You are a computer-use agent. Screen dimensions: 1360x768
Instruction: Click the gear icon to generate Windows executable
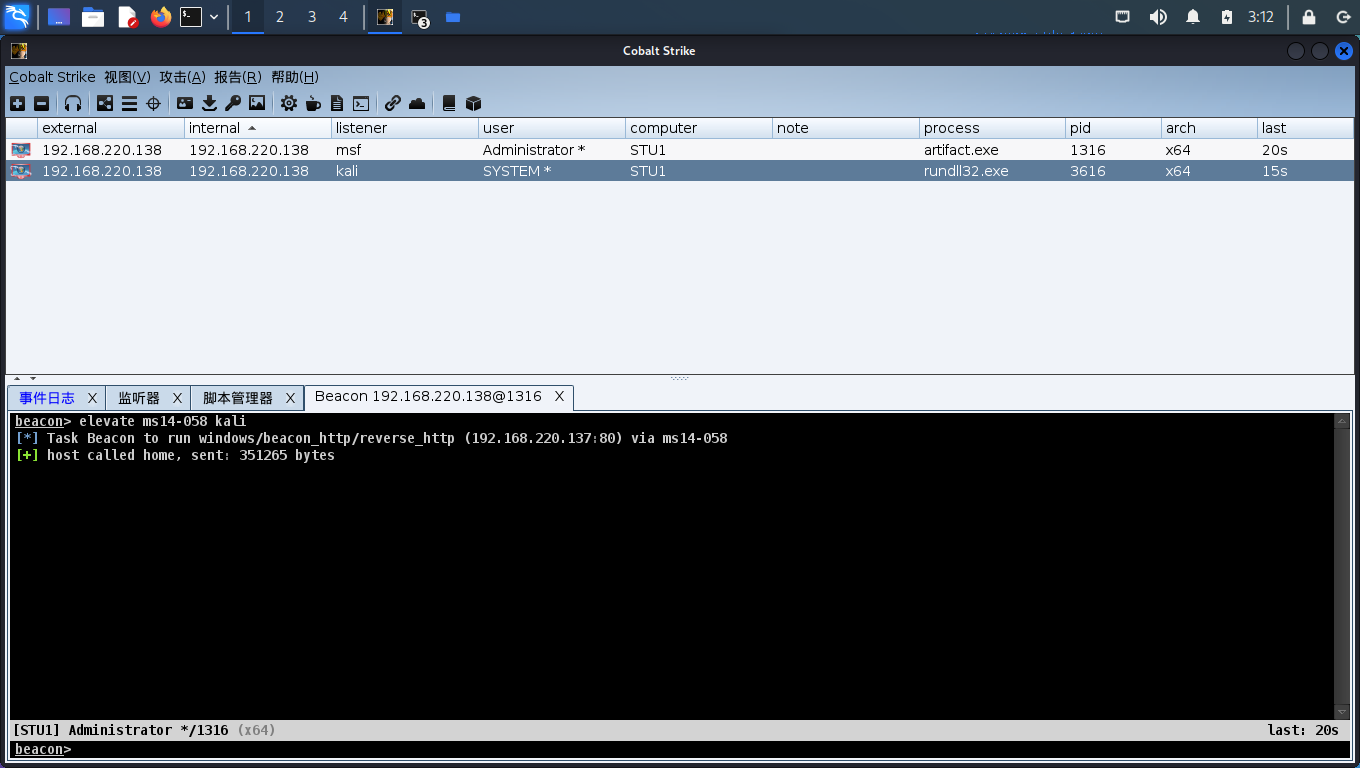pos(289,103)
